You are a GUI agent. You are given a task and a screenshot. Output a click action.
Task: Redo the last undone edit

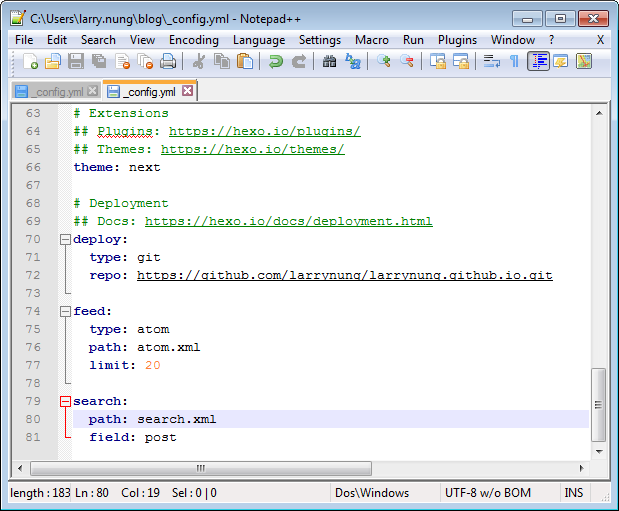point(299,61)
